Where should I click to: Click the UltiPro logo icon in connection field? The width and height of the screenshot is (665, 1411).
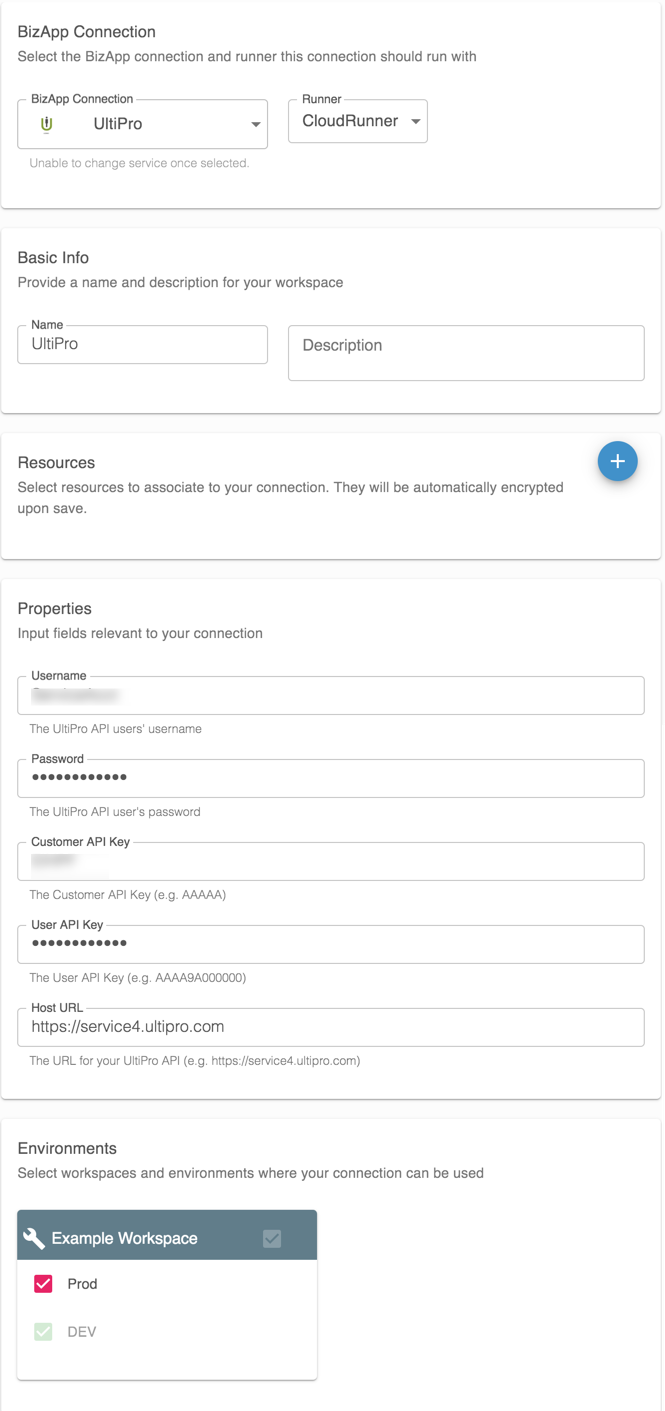pyautogui.click(x=46, y=124)
